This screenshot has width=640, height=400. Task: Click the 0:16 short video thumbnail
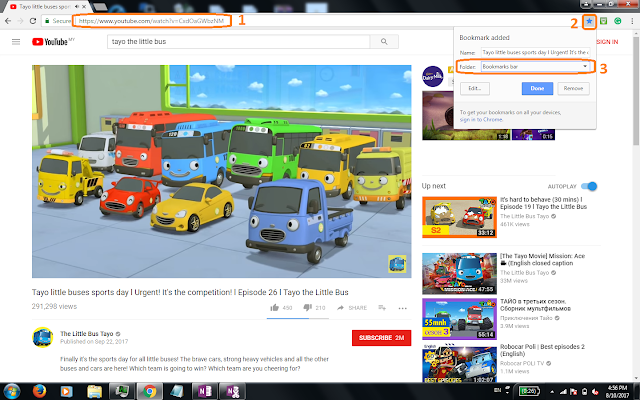[x=533, y=135]
